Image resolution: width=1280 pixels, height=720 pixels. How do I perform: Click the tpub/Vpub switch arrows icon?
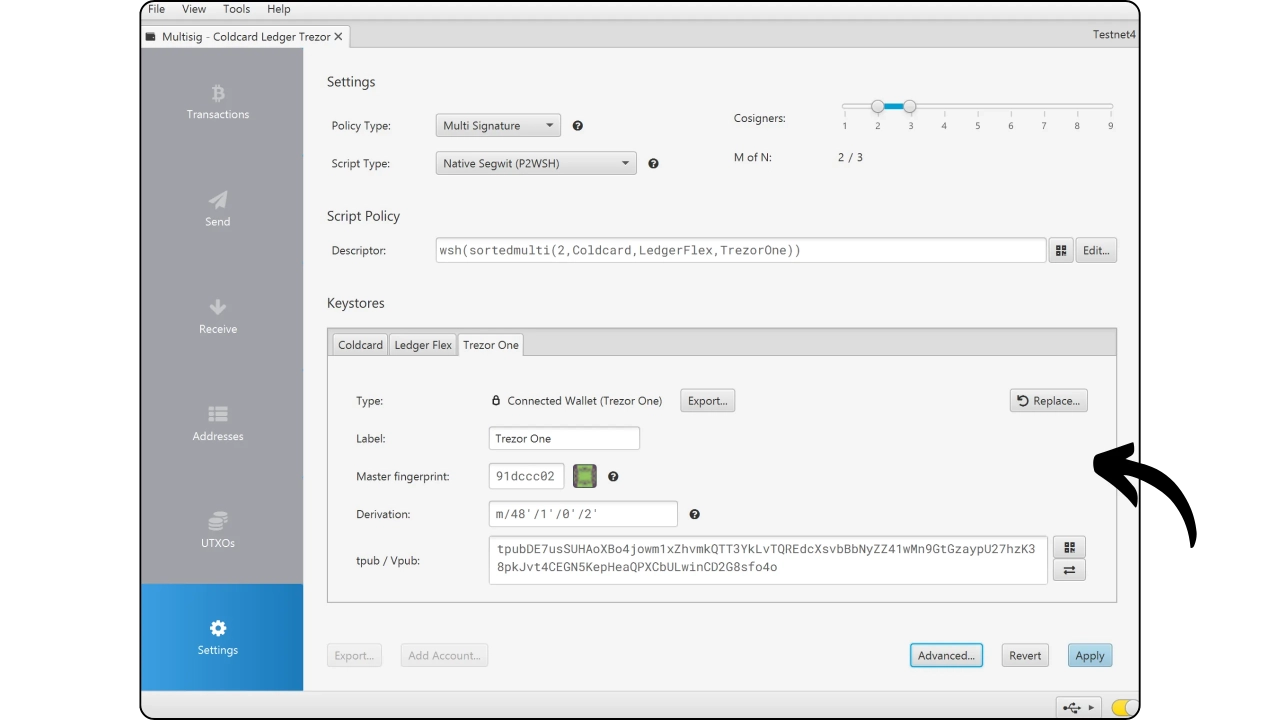(x=1069, y=570)
